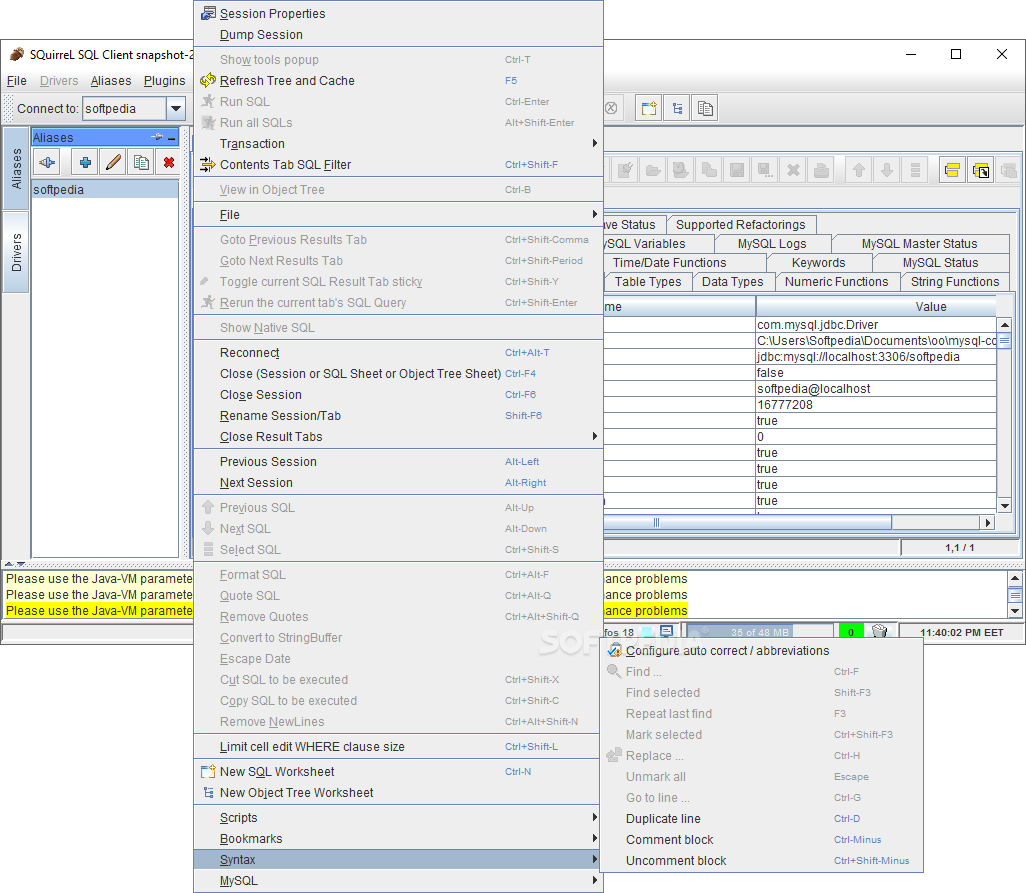1026x893 pixels.
Task: Click Reconnect menu item
Action: 398,353
